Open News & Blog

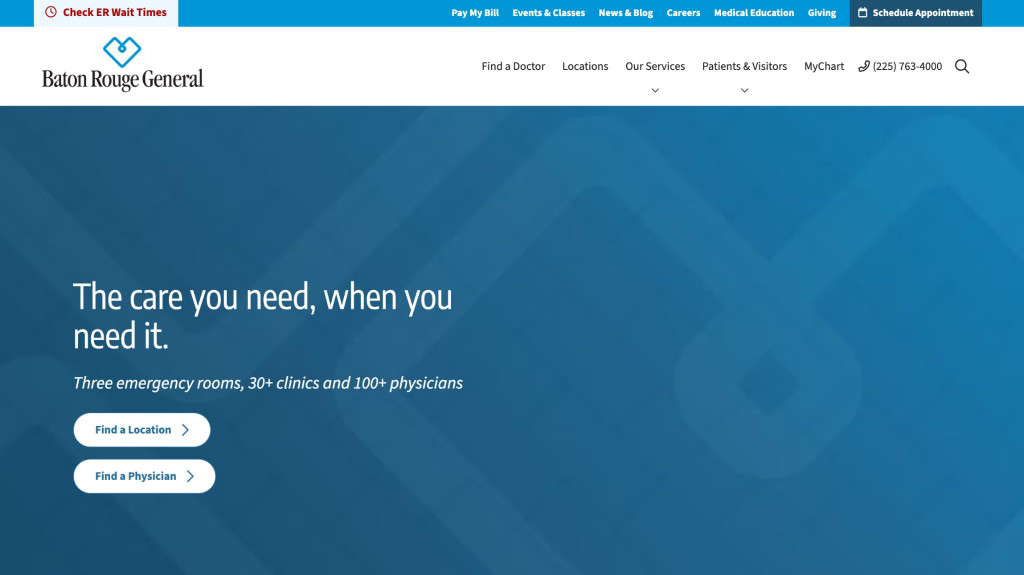click(x=626, y=12)
